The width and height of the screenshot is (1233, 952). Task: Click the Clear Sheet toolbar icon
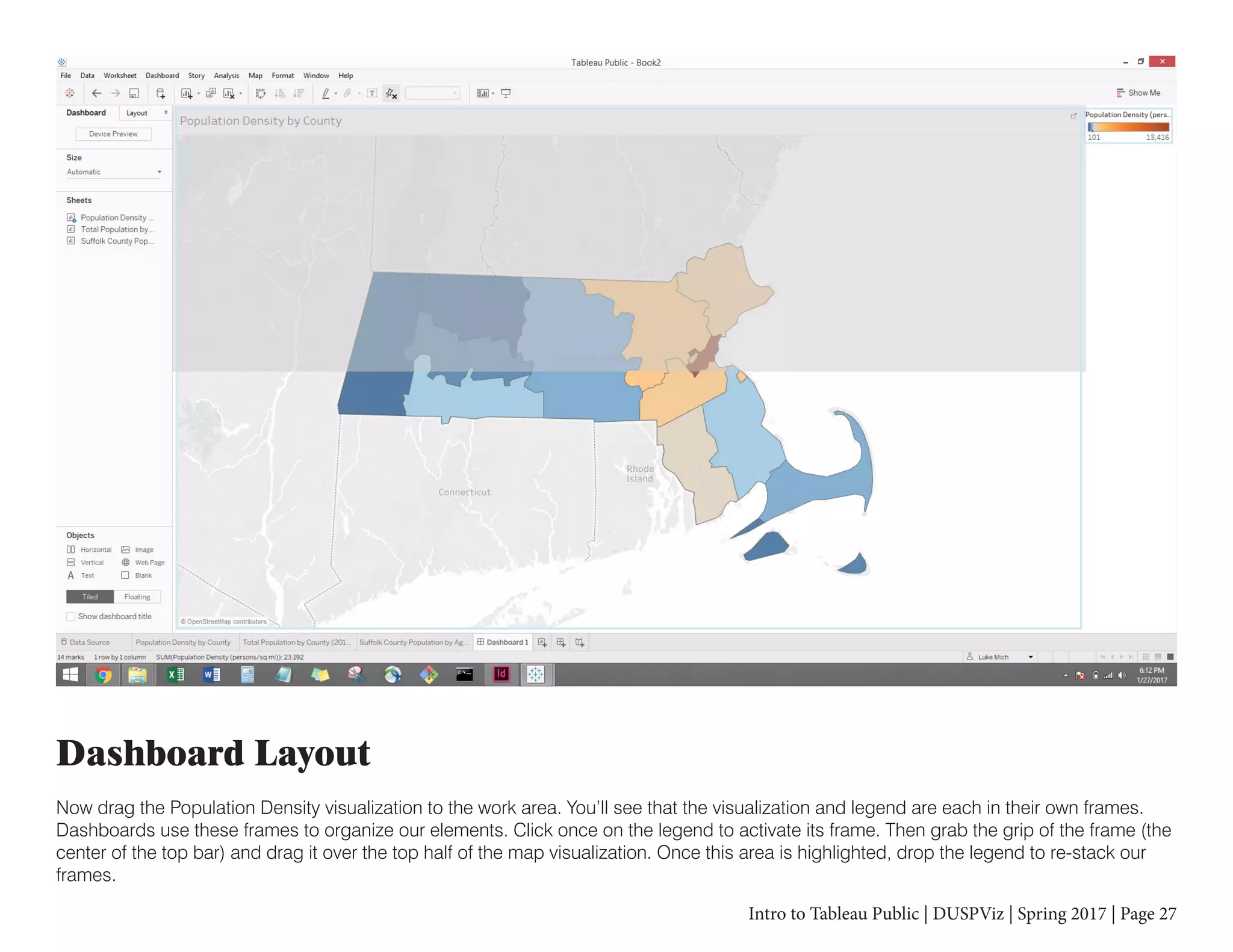(x=229, y=93)
